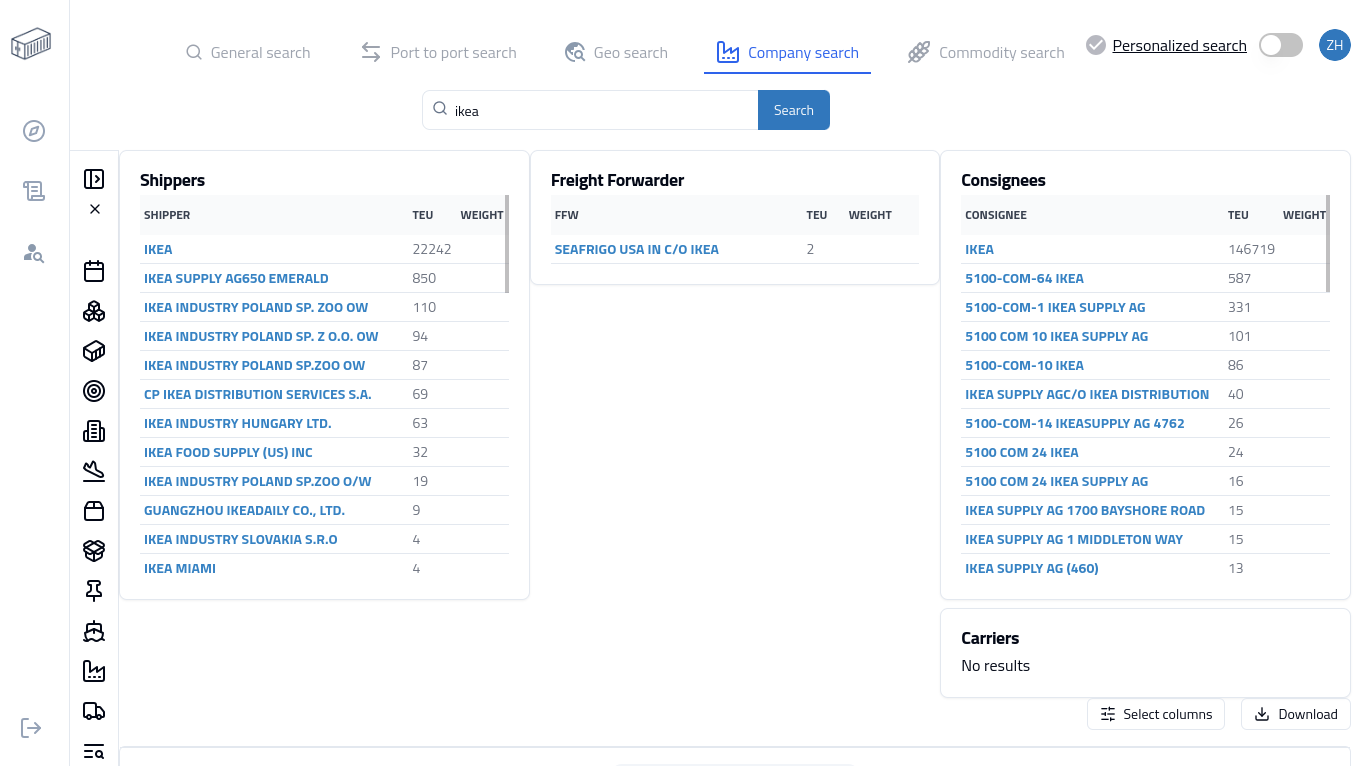Open consignee IKEA SUPPLY AG (460)

(1032, 568)
